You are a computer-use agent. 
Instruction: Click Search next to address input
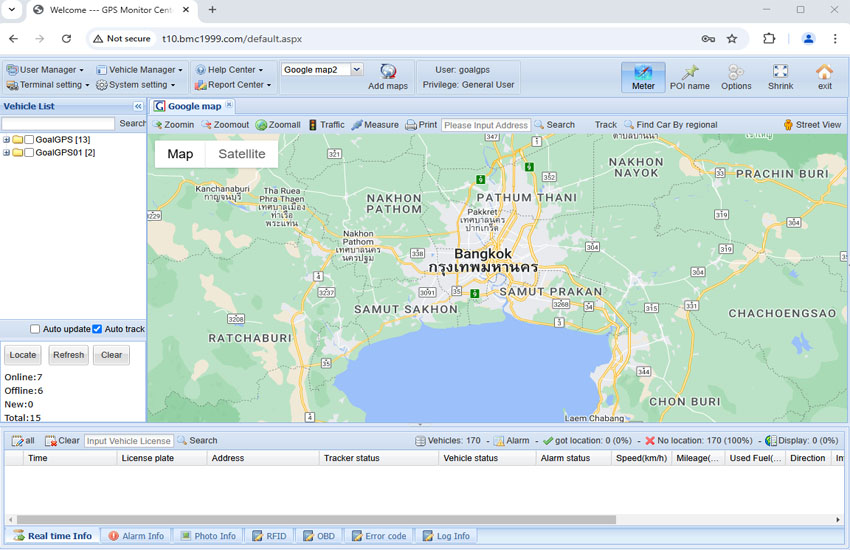[x=554, y=125]
